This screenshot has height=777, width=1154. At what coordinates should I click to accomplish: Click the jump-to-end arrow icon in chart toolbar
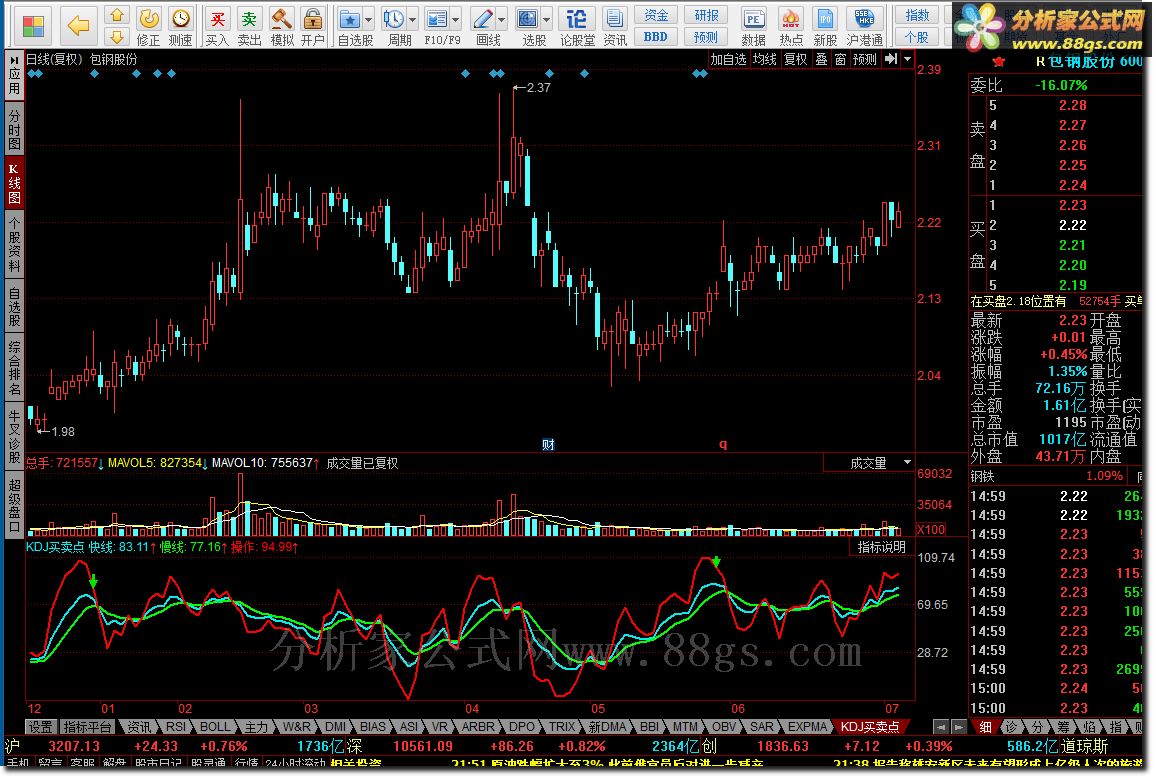click(891, 59)
